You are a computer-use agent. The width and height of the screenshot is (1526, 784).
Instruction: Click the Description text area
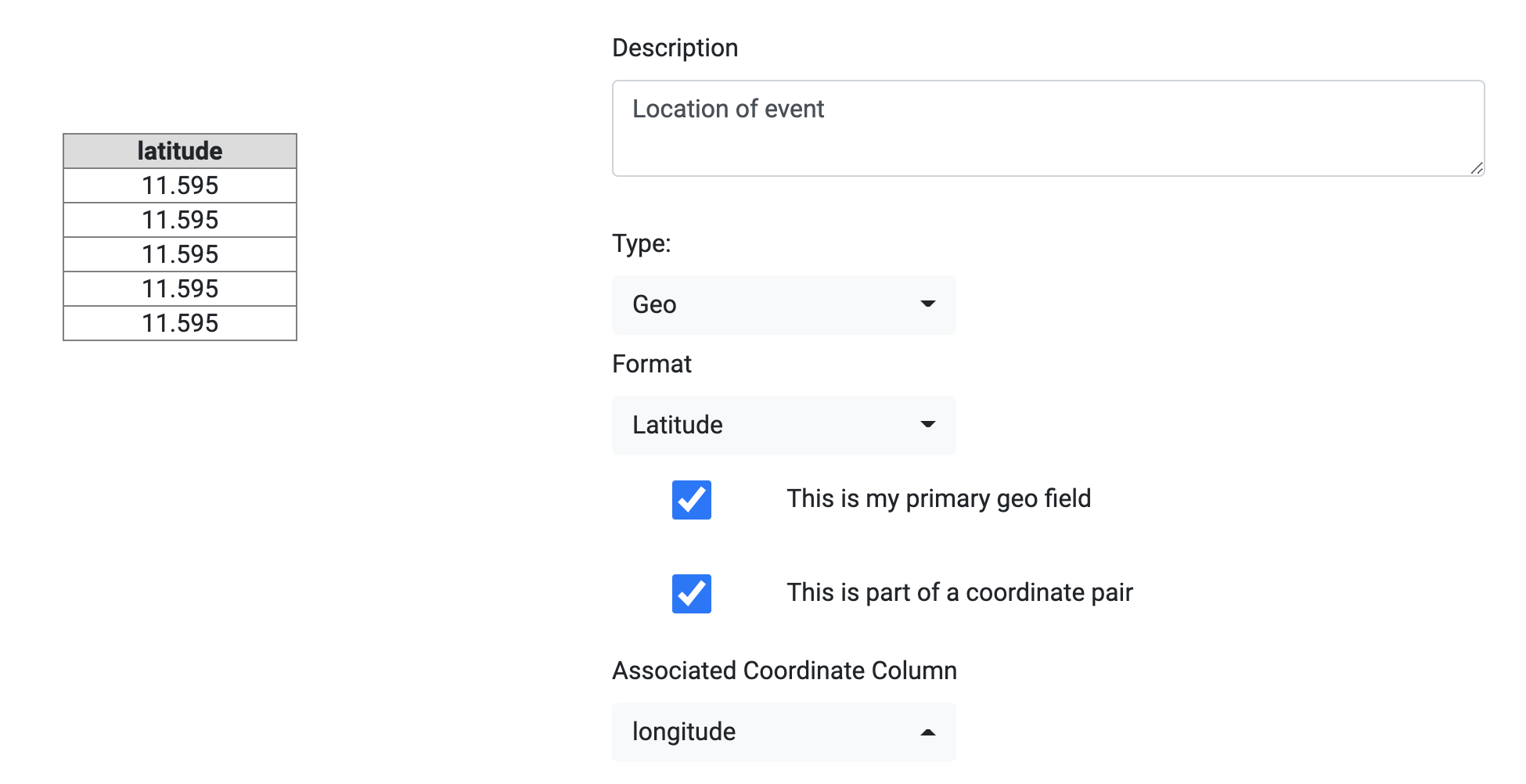tap(1048, 128)
